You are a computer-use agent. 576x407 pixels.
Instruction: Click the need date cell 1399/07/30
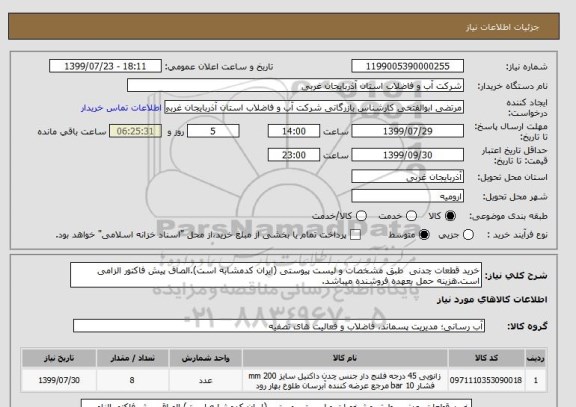click(59, 380)
